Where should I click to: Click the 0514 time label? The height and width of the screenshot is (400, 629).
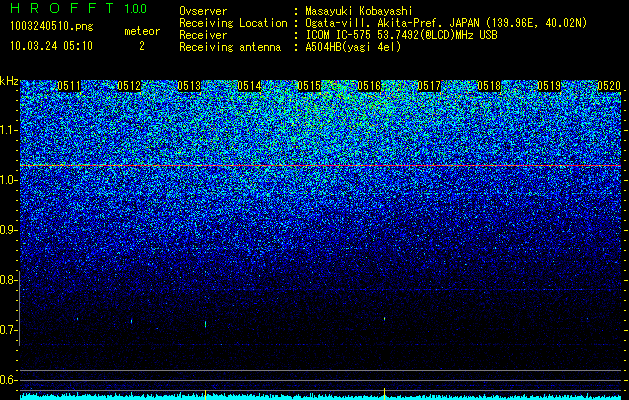click(249, 86)
